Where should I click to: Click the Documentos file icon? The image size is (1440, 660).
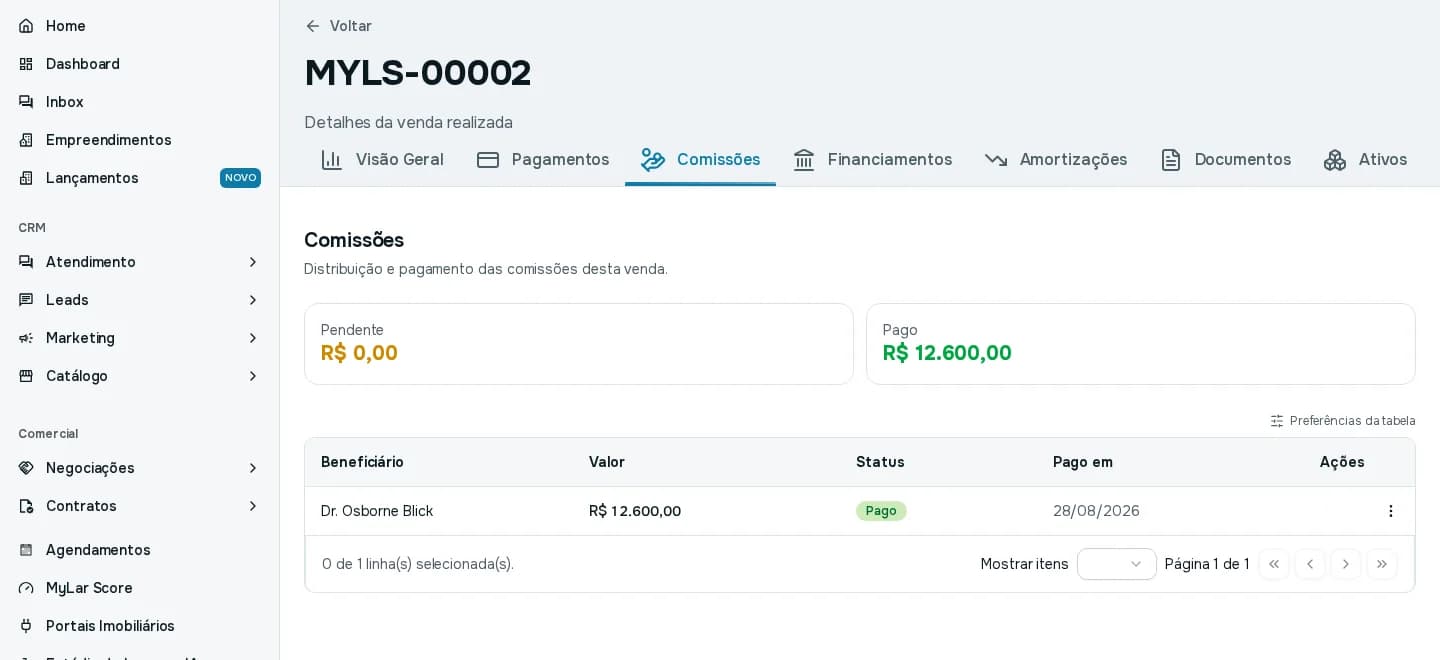[1171, 160]
